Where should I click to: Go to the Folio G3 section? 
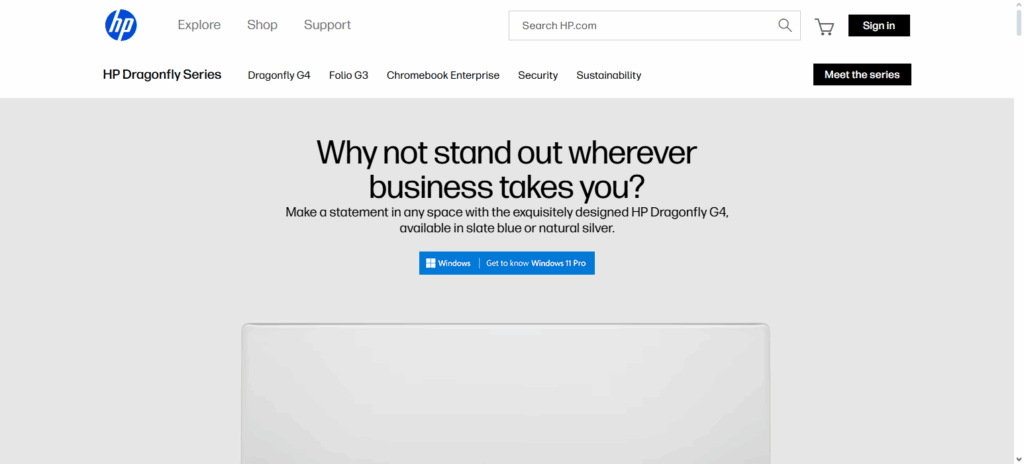point(349,75)
